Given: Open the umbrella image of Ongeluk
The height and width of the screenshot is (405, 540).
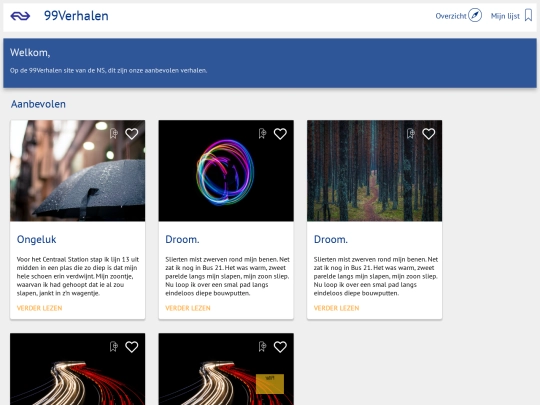Looking at the screenshot, I should [77, 170].
